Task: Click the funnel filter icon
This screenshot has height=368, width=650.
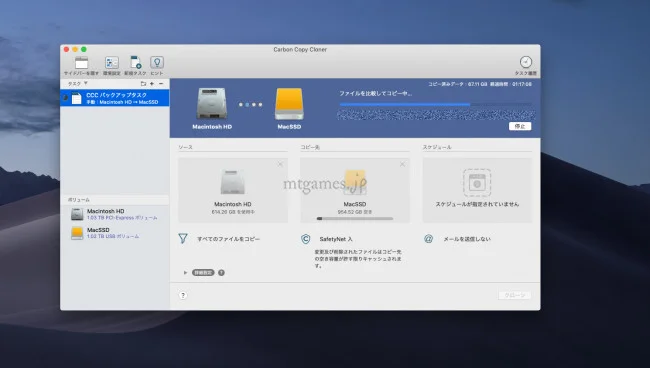Action: (x=183, y=238)
